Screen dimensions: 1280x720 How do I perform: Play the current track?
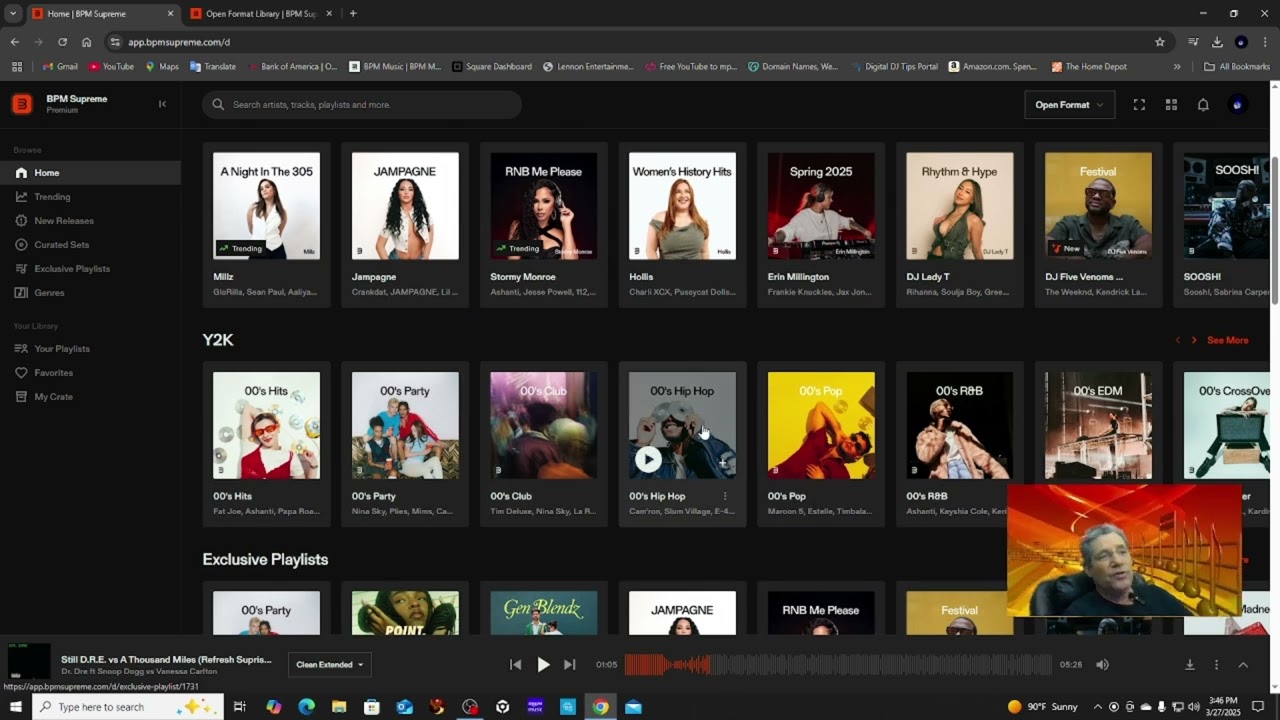(543, 665)
